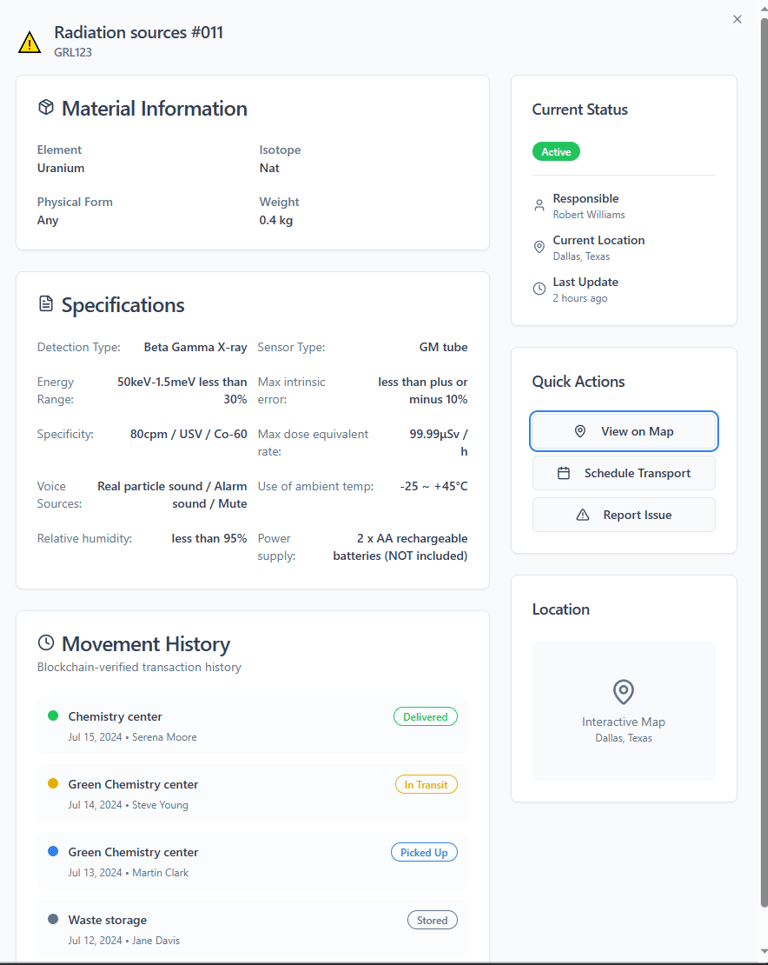Select the Delivered status badge
Screen dimensions: 768x965
pyautogui.click(x=425, y=716)
